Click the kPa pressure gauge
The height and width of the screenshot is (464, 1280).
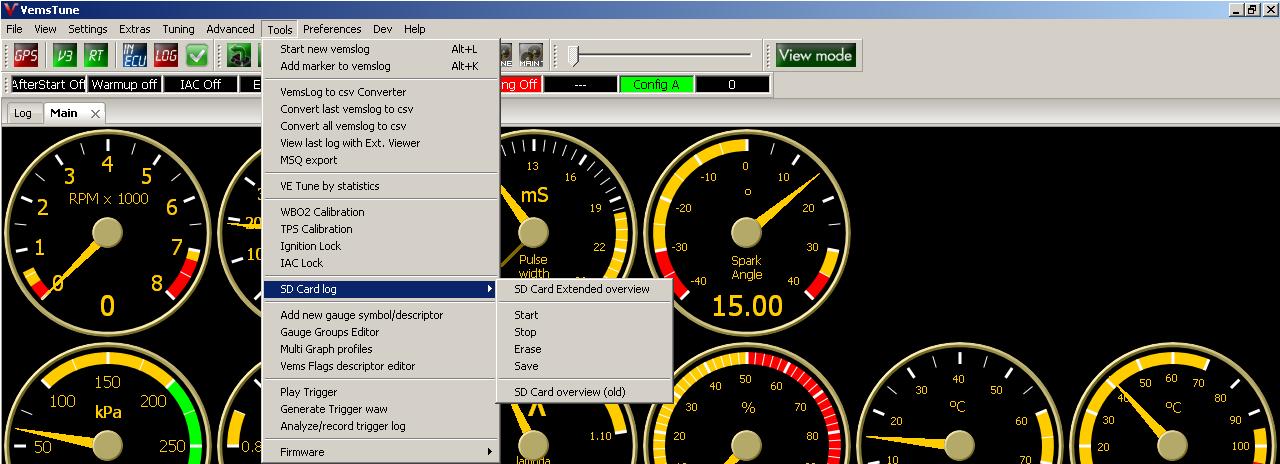click(x=108, y=403)
